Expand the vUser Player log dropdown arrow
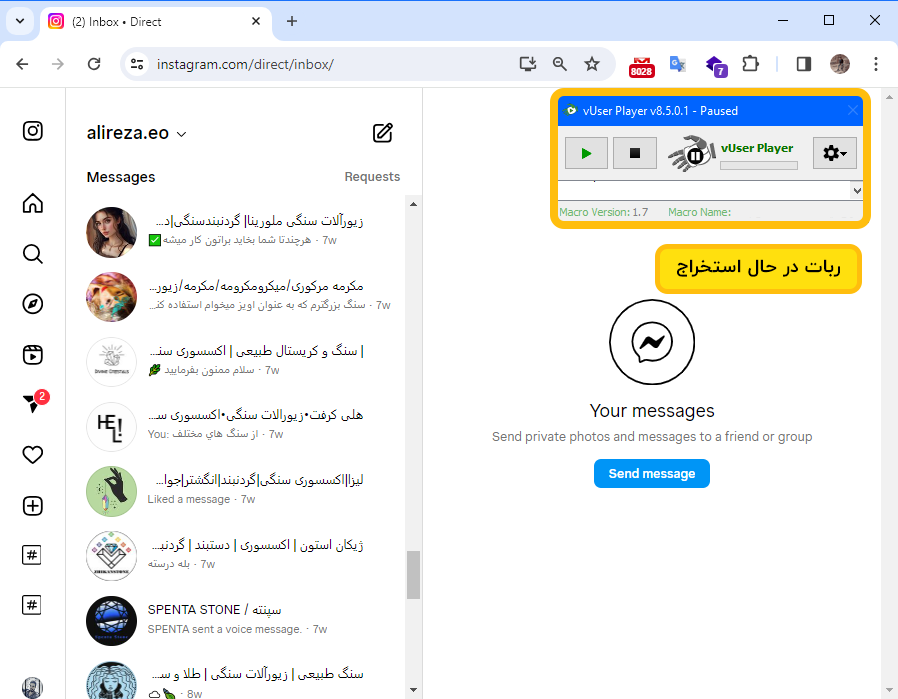This screenshot has width=898, height=699. [x=857, y=191]
